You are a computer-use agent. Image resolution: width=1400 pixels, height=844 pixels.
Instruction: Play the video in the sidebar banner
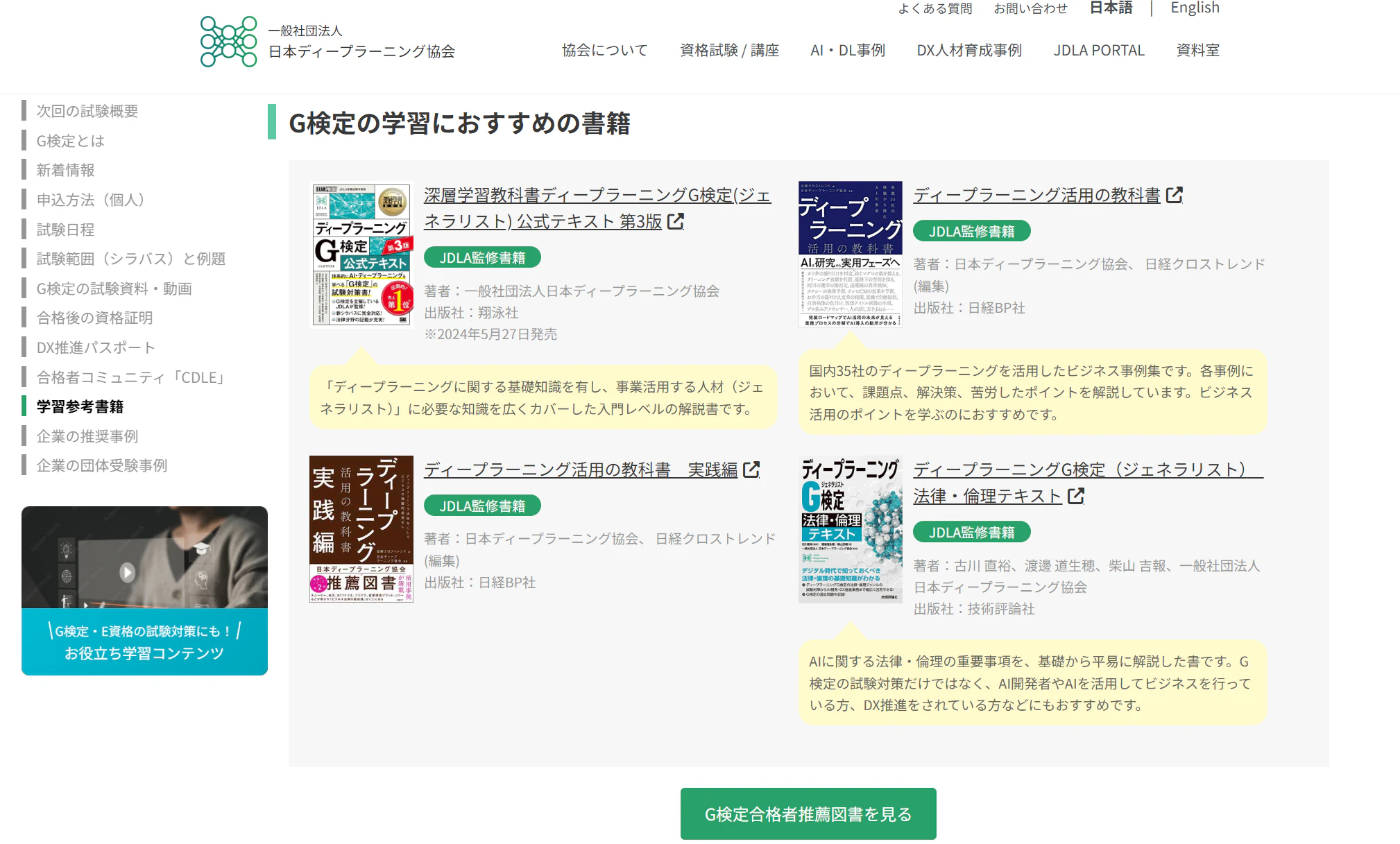127,572
